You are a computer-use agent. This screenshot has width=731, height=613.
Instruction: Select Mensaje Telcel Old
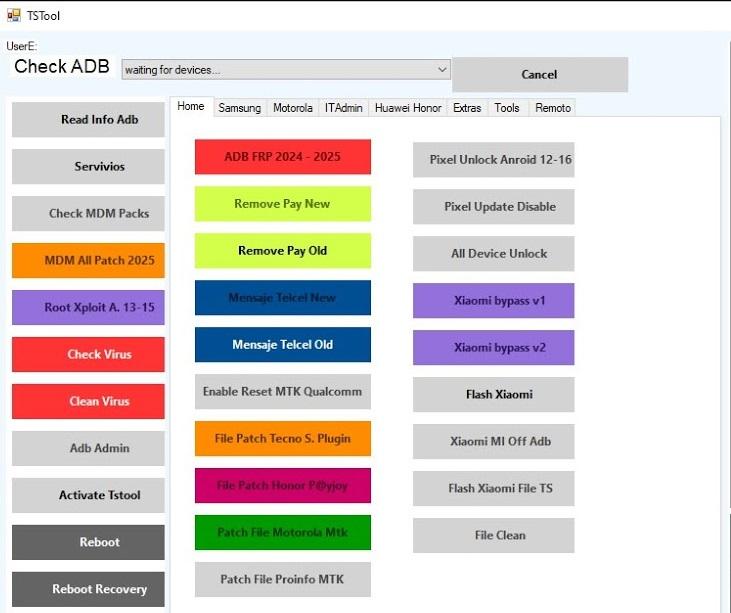click(283, 344)
